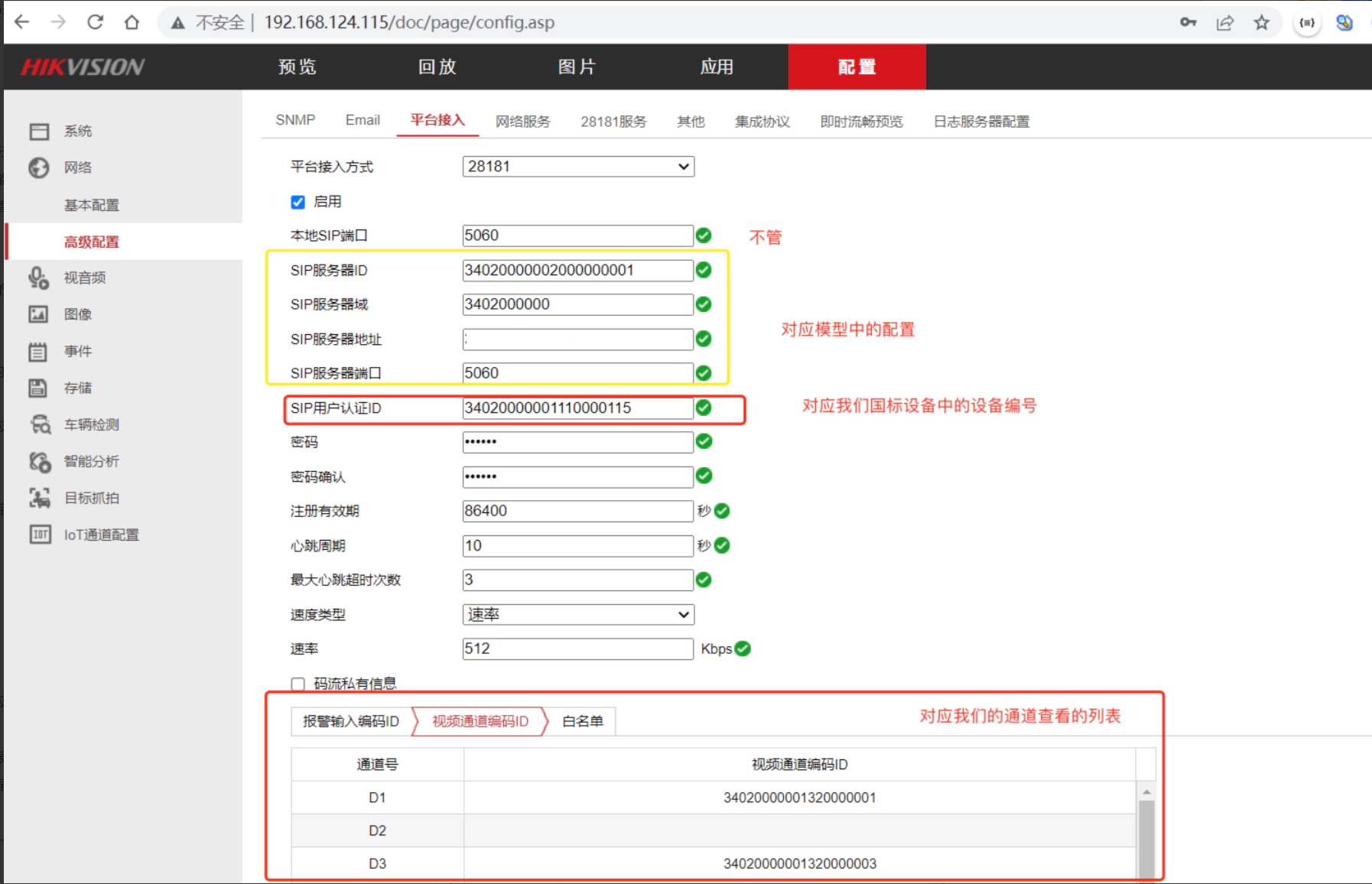Open the 系统 section icon
The height and width of the screenshot is (884, 1372).
click(39, 132)
